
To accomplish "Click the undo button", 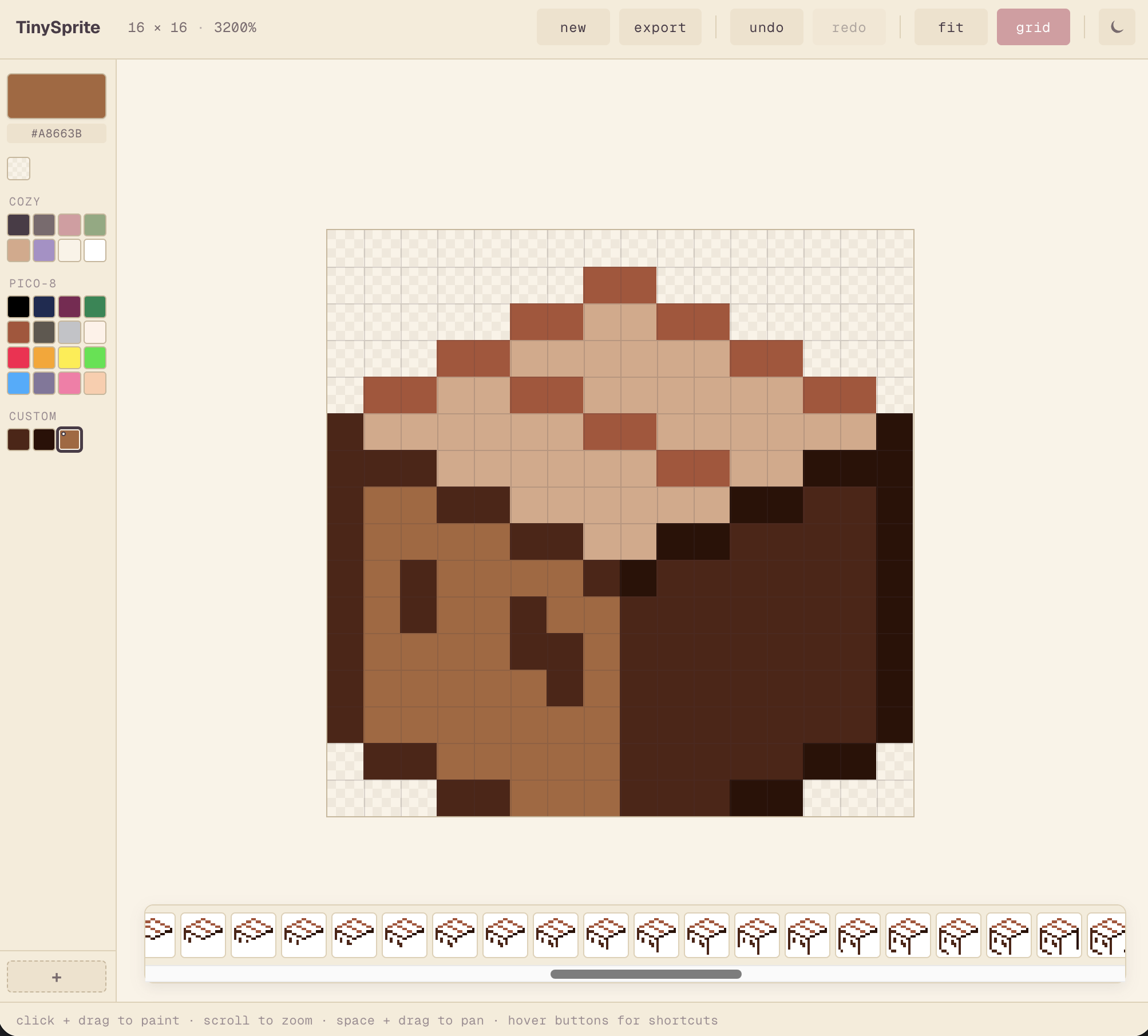I will tap(766, 27).
